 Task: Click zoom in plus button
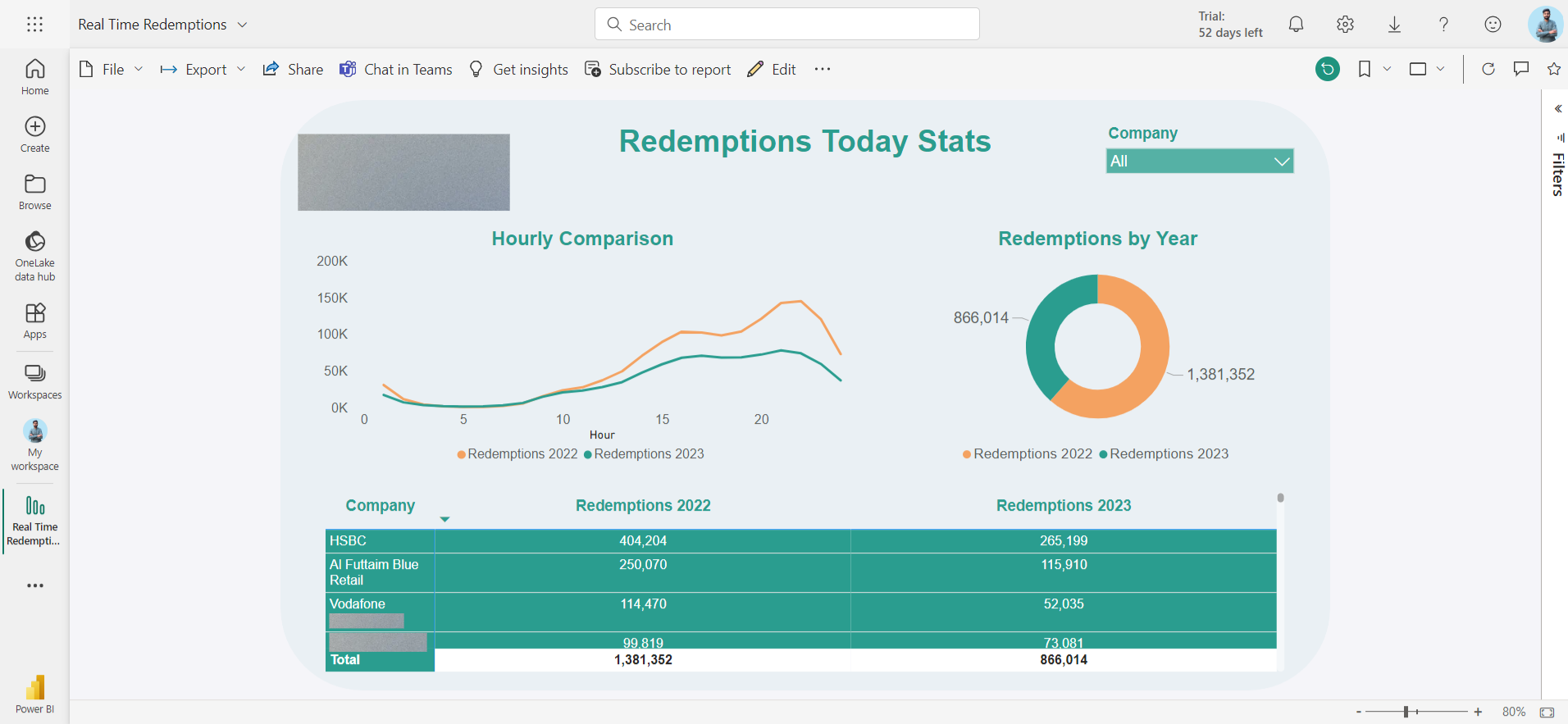coord(1478,712)
